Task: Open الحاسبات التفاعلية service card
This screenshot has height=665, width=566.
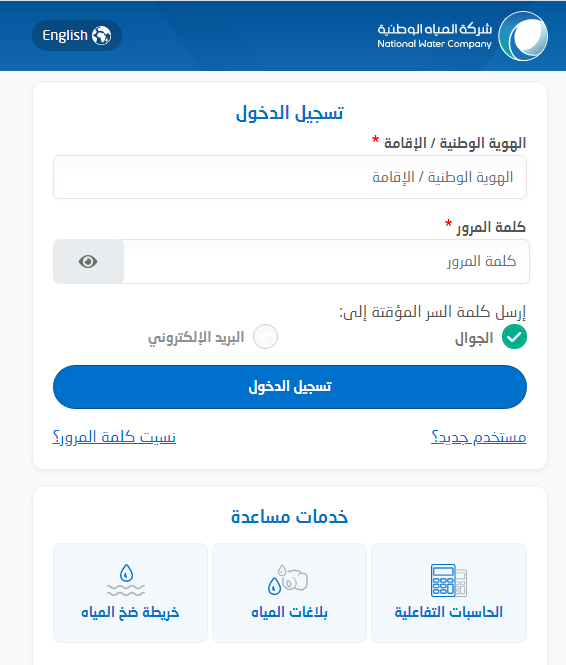Action: click(x=449, y=593)
